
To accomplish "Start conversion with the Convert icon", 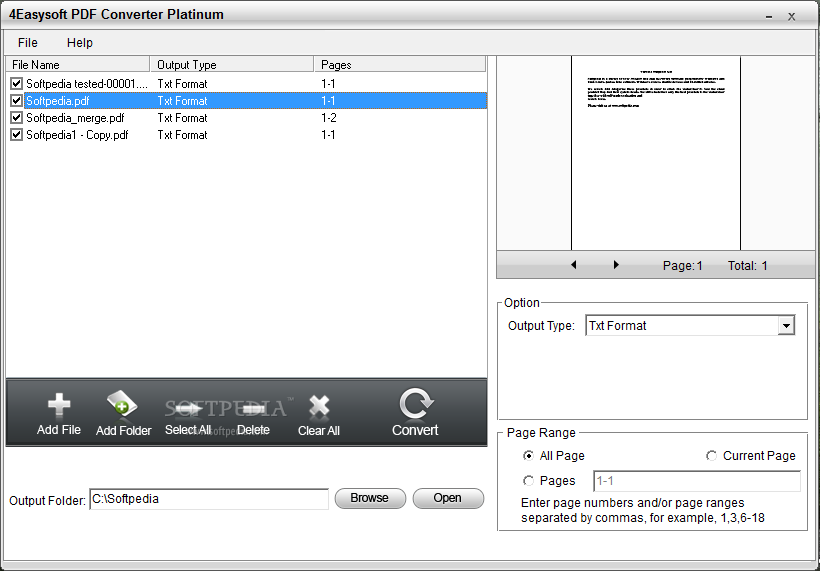I will click(416, 404).
